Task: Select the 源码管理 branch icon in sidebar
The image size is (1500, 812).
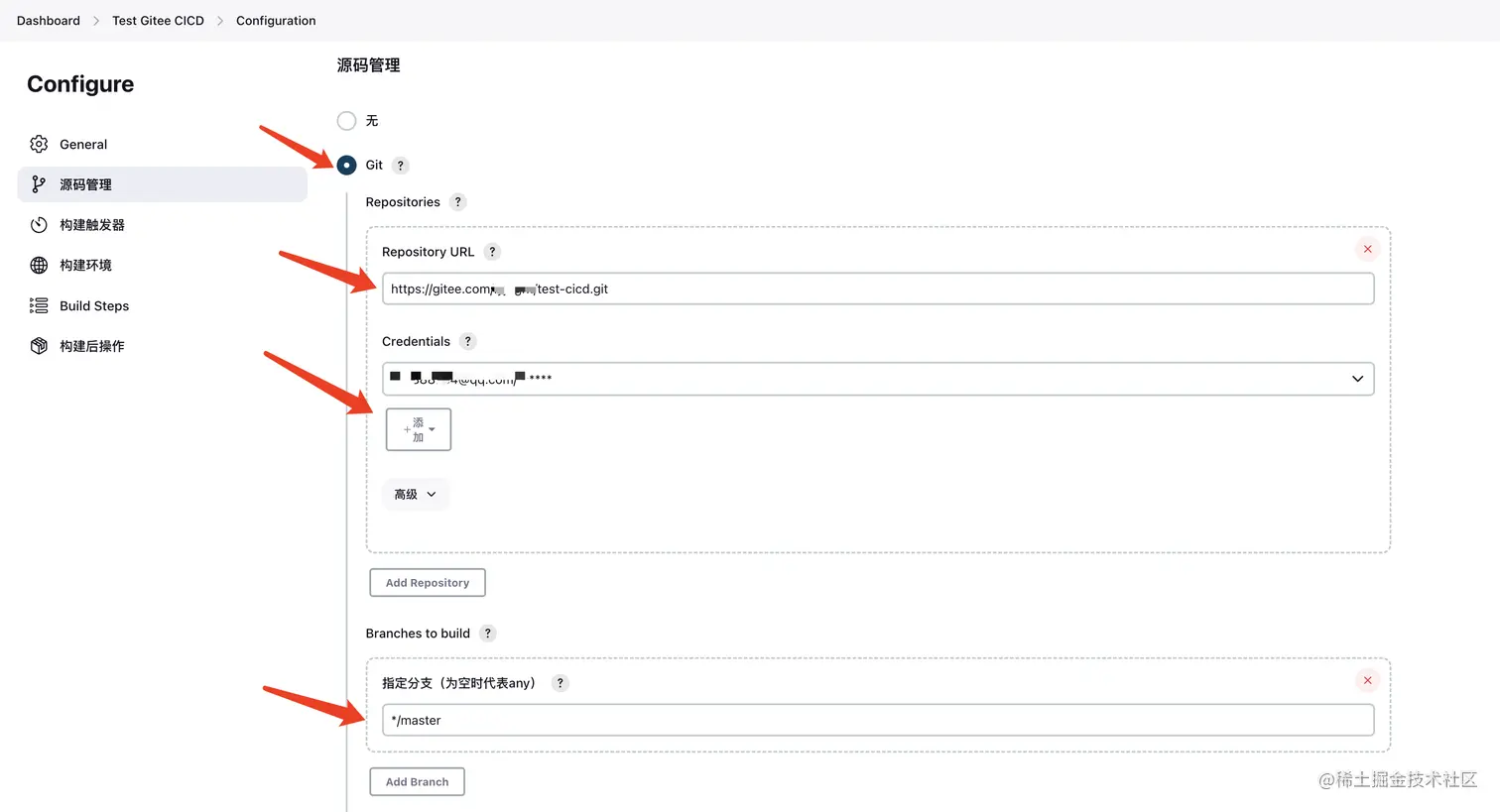Action: [x=40, y=184]
